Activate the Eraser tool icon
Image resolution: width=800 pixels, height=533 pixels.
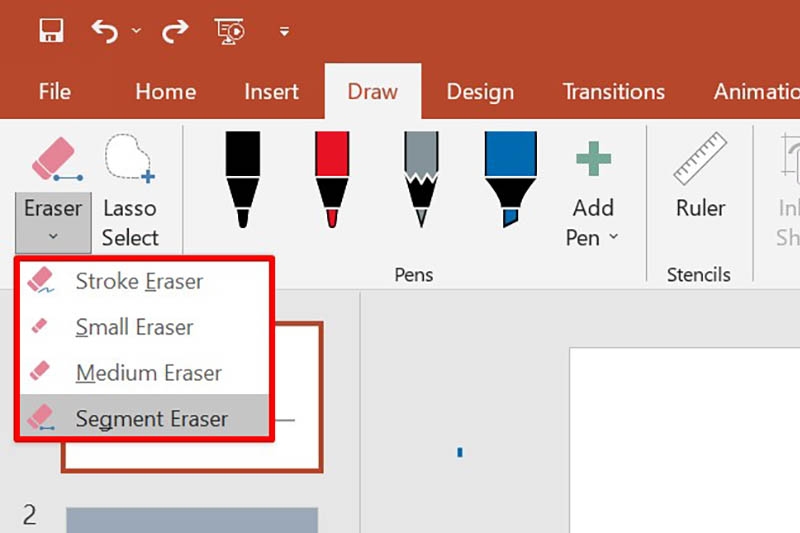tap(56, 159)
